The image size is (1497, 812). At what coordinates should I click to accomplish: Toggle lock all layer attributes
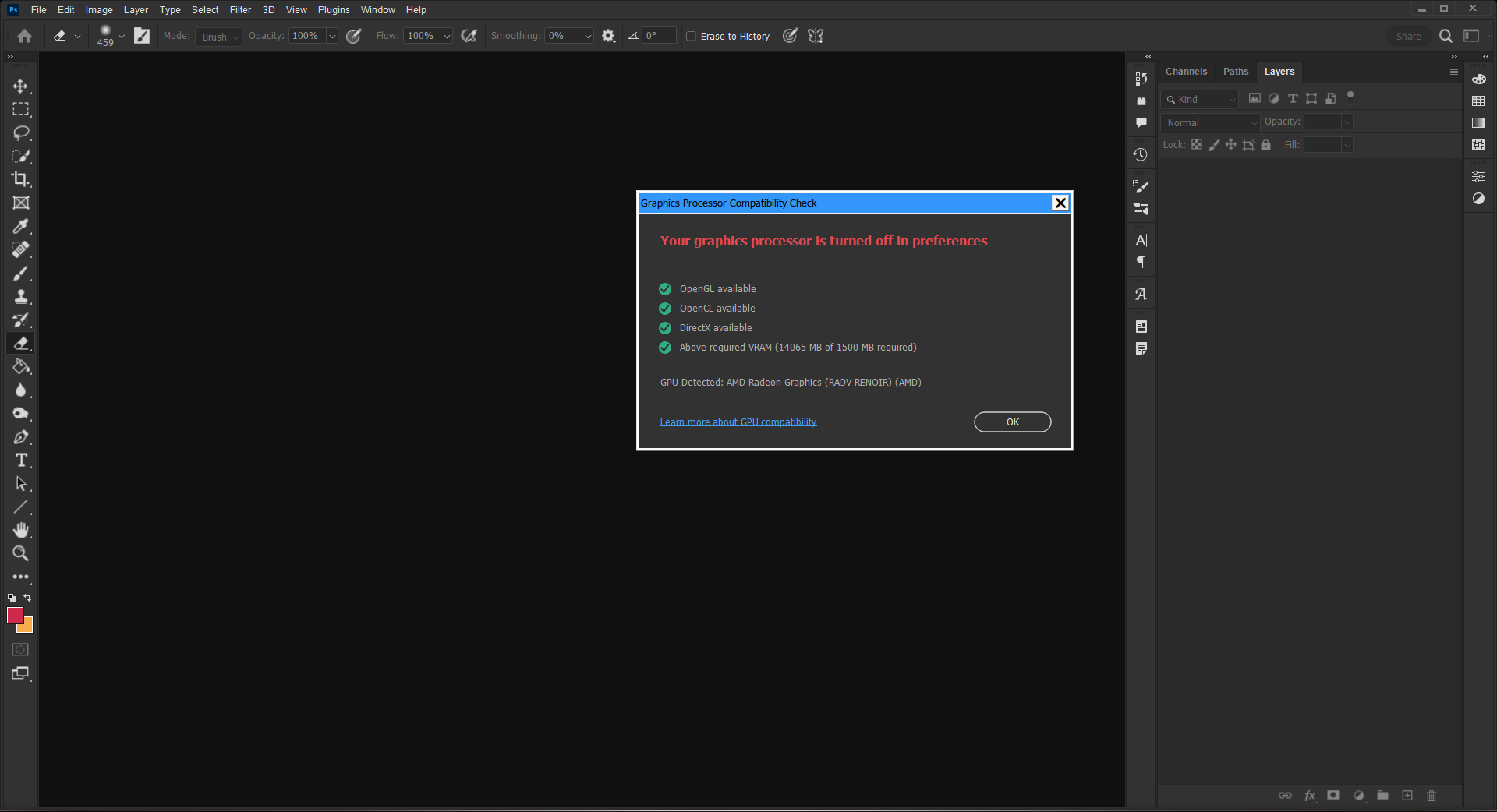(1266, 145)
